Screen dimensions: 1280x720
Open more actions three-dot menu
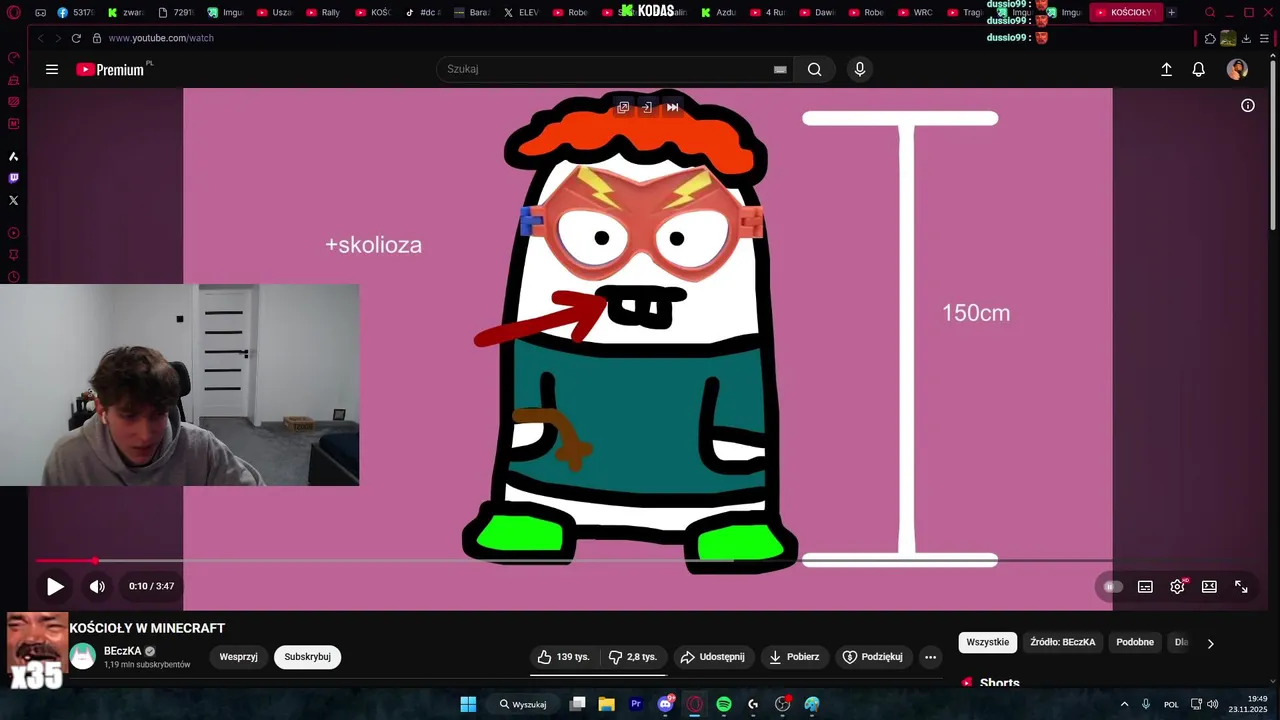[x=931, y=657]
